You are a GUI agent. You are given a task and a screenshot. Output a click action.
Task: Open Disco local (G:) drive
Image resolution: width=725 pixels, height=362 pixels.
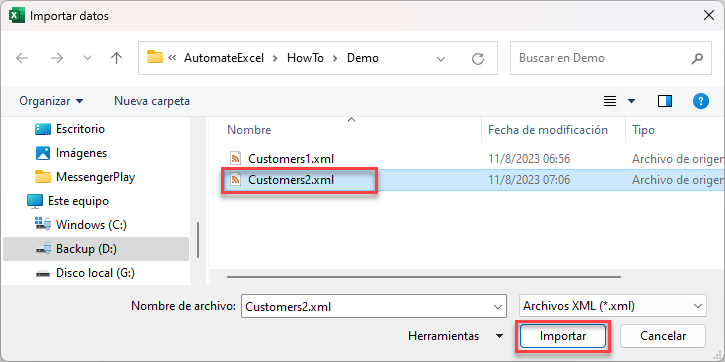95,273
